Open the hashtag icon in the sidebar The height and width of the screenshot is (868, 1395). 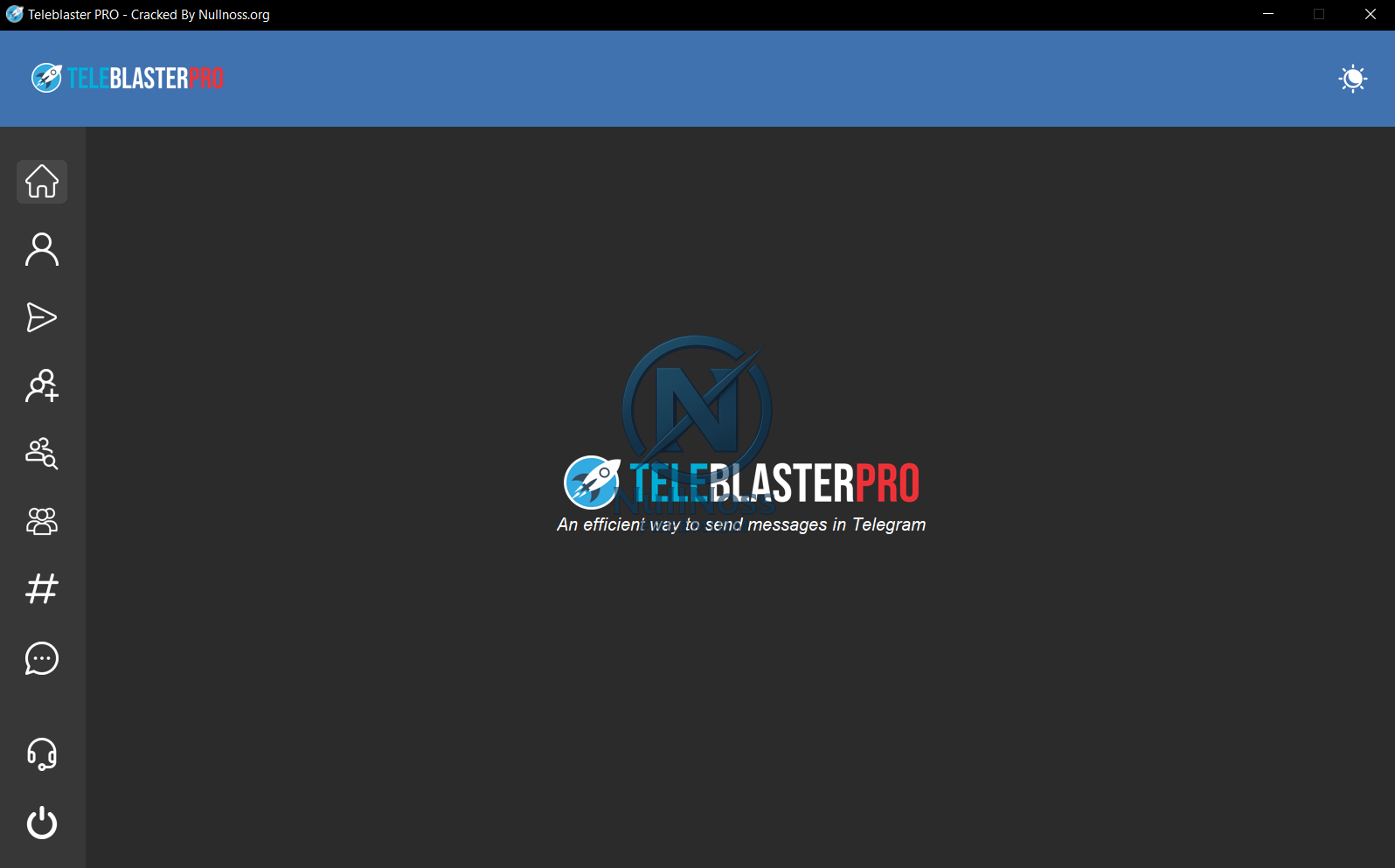pos(42,589)
